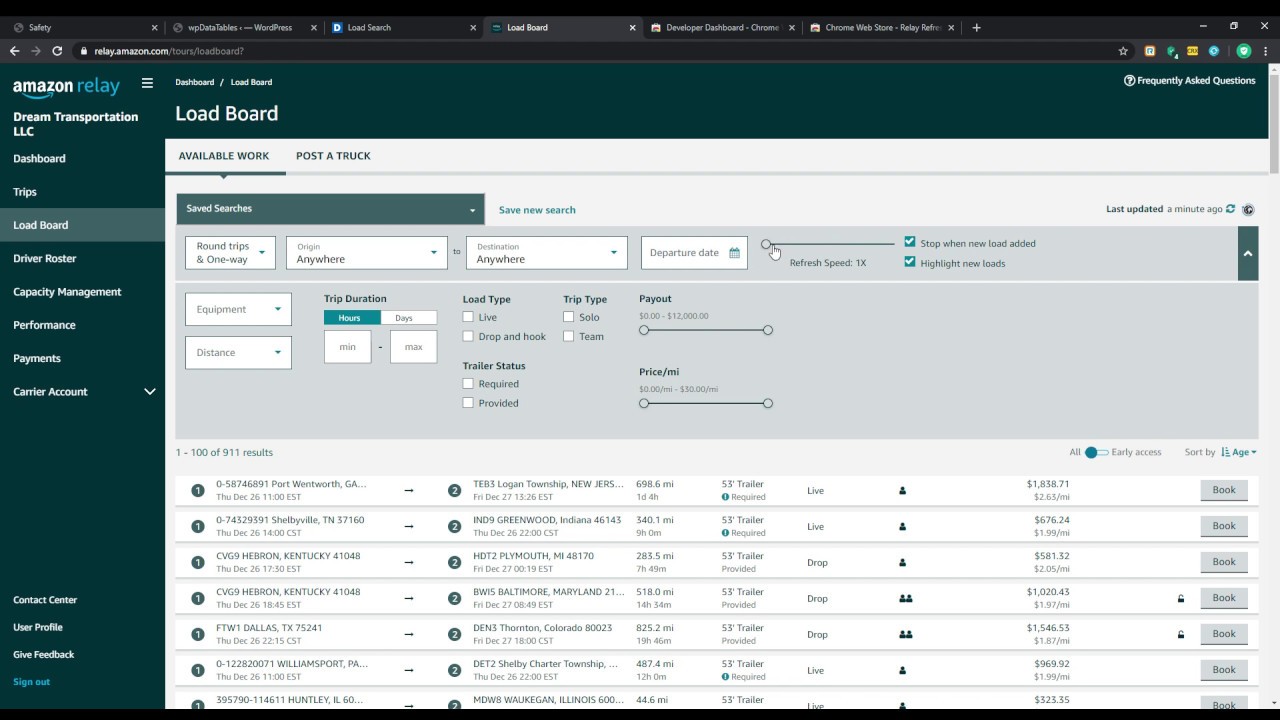Click the Save new search link

(x=537, y=210)
